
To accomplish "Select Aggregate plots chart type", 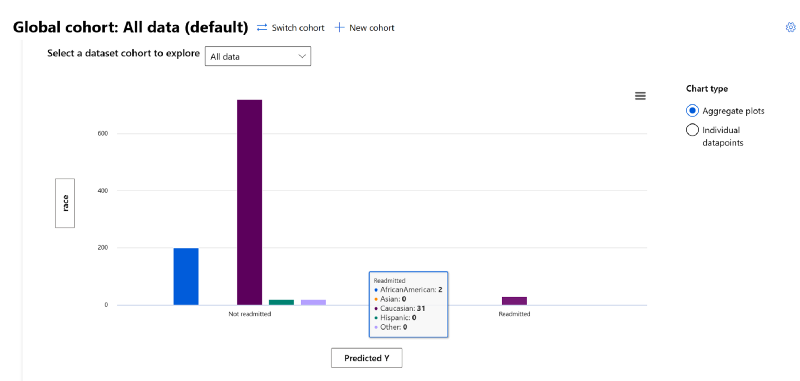I will (692, 111).
